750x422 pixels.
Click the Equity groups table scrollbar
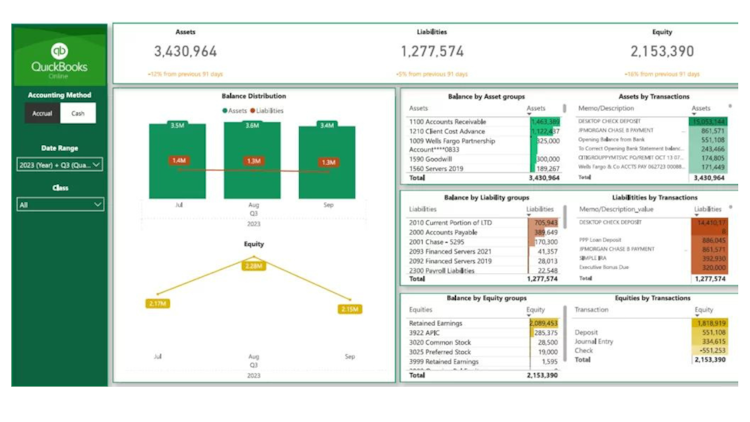click(565, 334)
